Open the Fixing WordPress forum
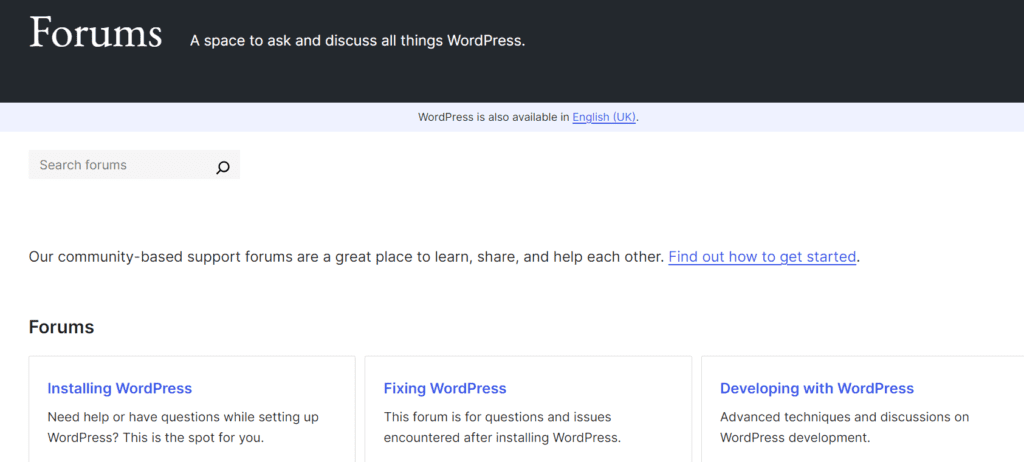The image size is (1024, 462). 445,388
